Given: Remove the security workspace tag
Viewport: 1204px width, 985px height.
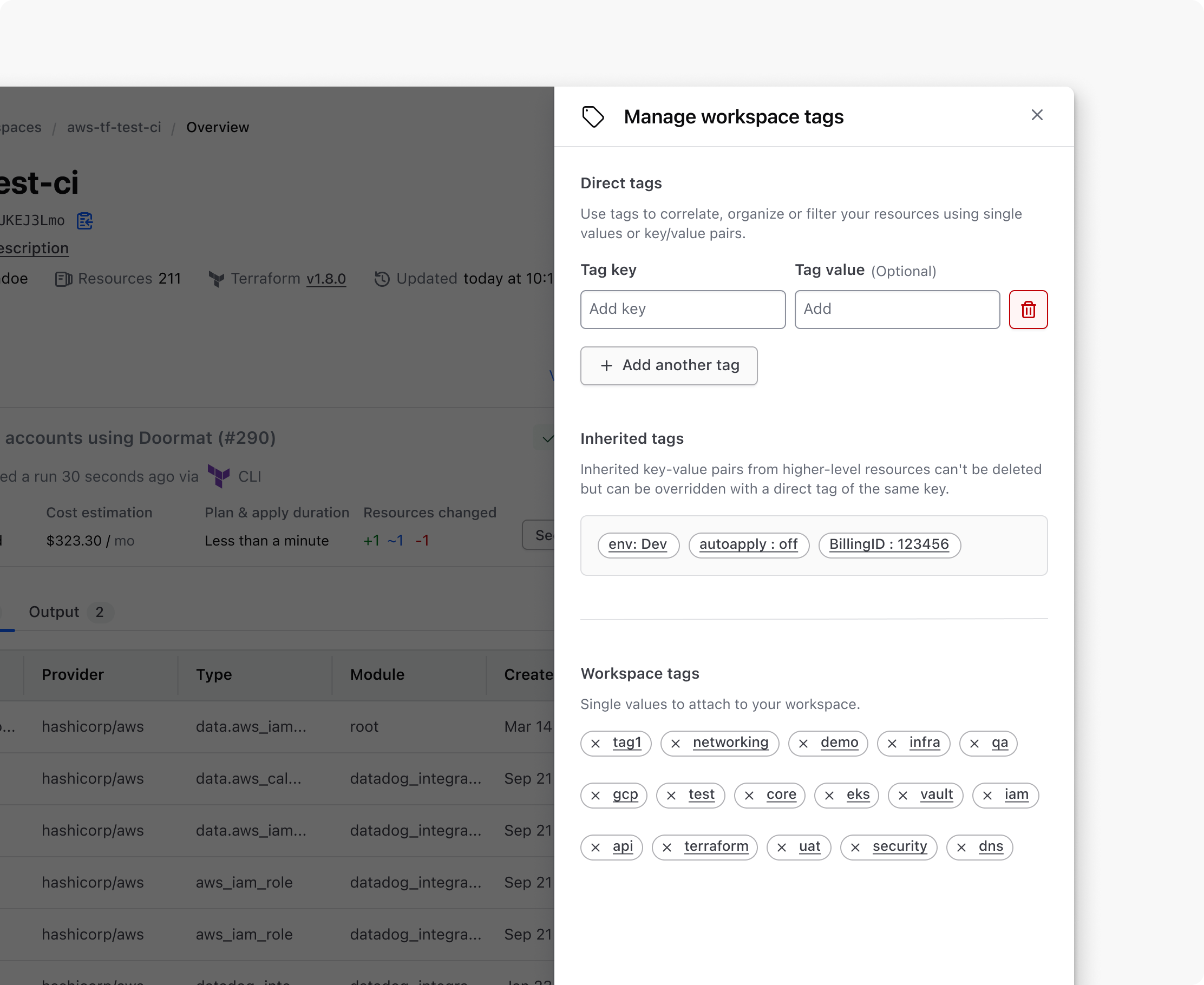Looking at the screenshot, I should (x=855, y=847).
